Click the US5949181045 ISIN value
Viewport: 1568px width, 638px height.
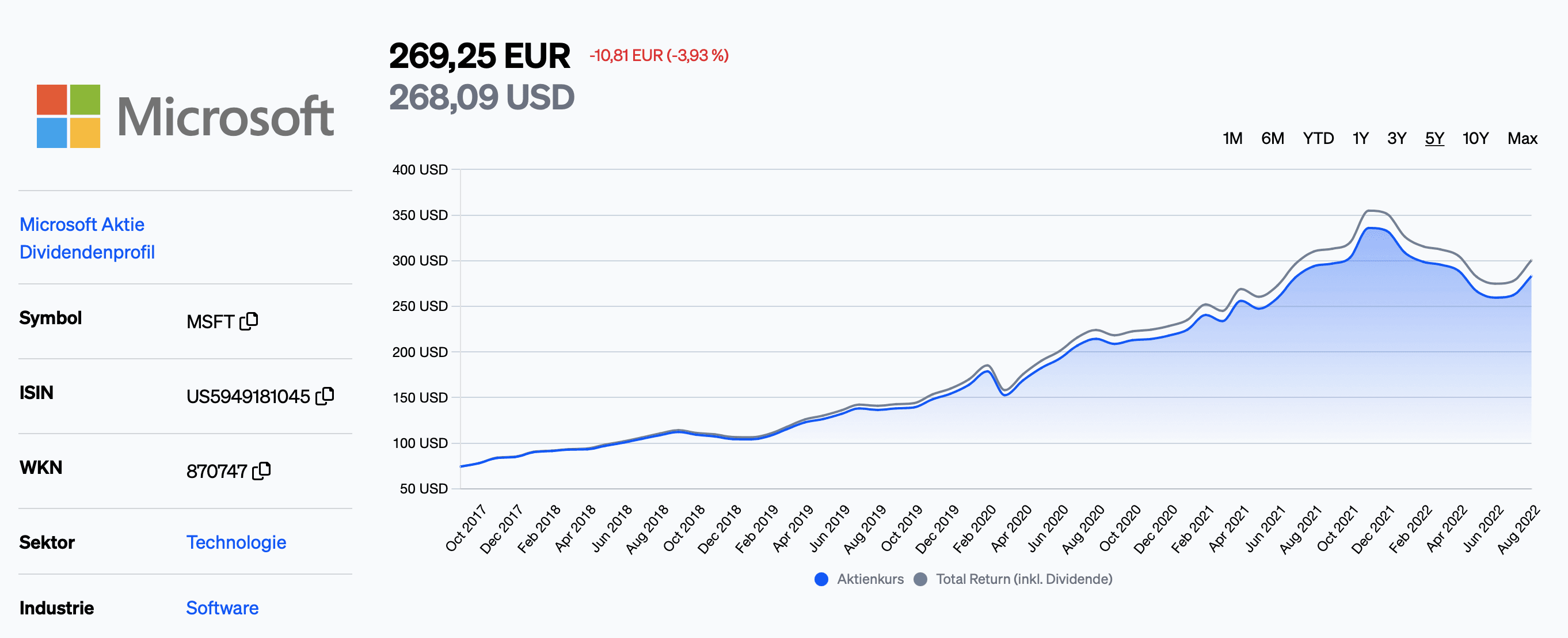pyautogui.click(x=248, y=396)
